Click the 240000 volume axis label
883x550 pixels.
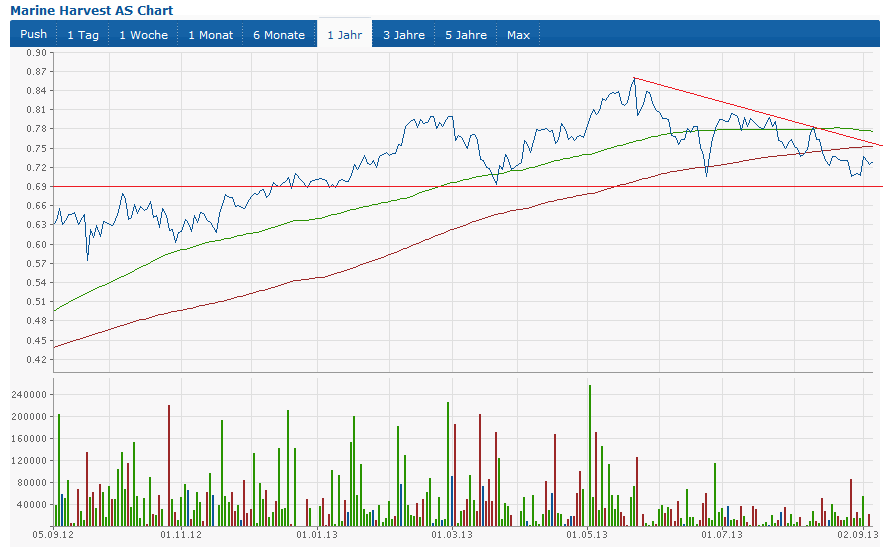pyautogui.click(x=29, y=395)
